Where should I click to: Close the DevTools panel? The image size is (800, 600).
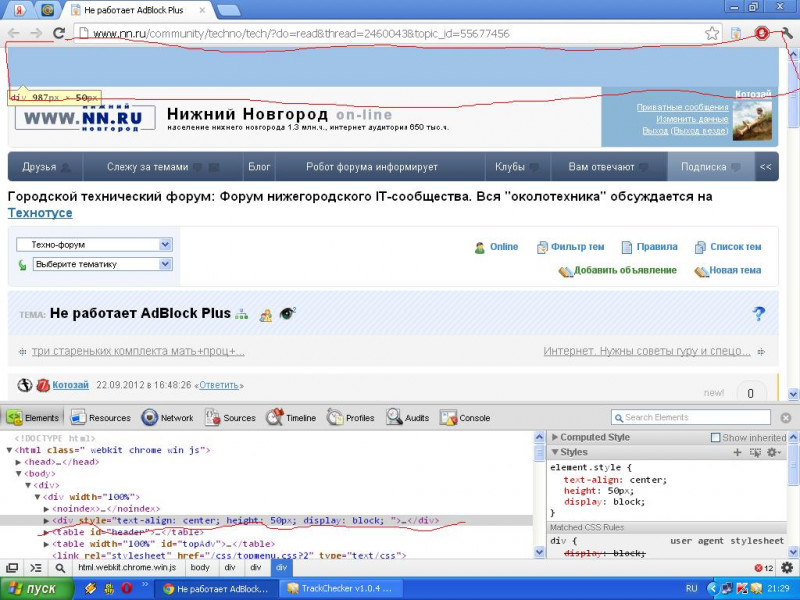pyautogui.click(x=786, y=418)
